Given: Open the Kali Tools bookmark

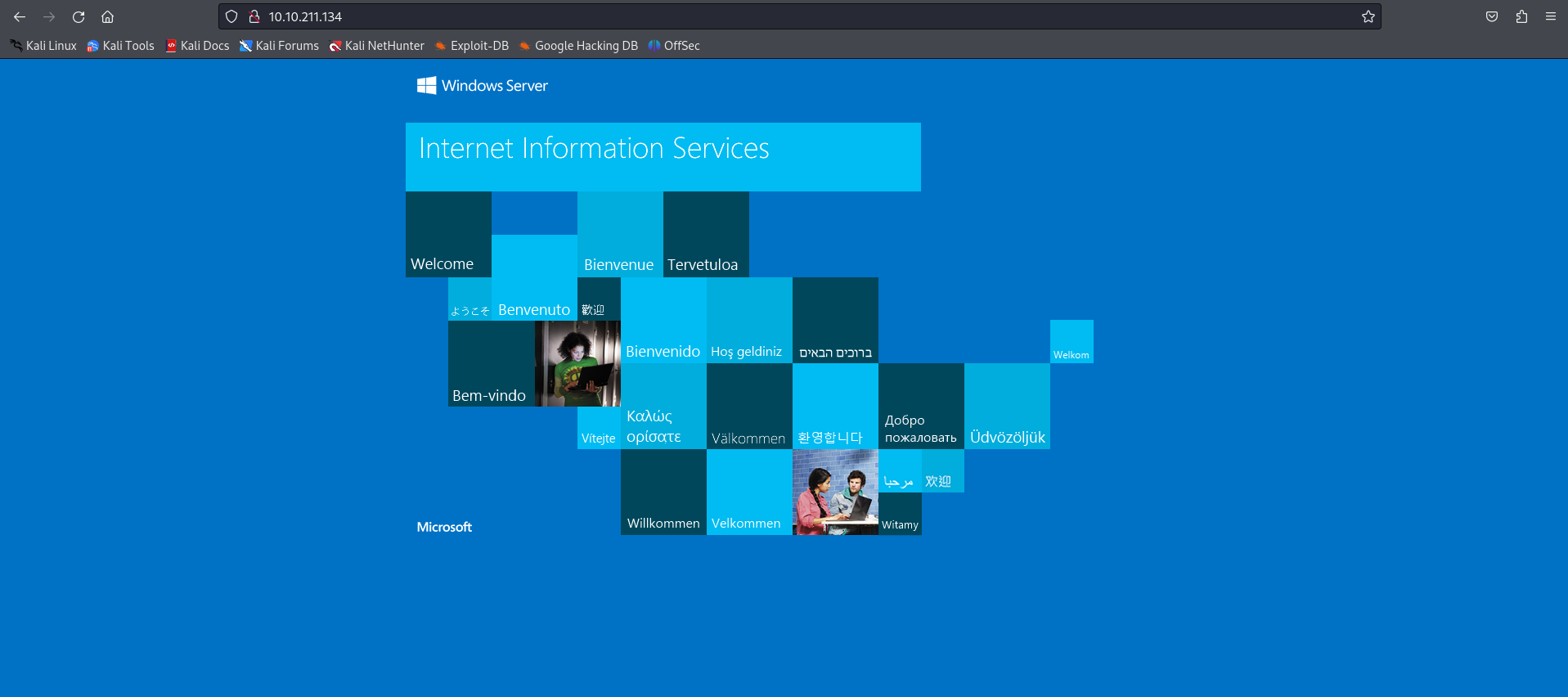Looking at the screenshot, I should [120, 46].
